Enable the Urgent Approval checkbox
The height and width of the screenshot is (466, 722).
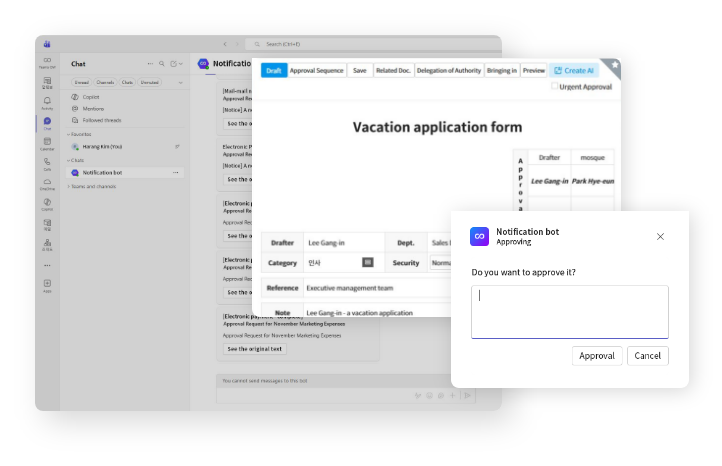[555, 87]
